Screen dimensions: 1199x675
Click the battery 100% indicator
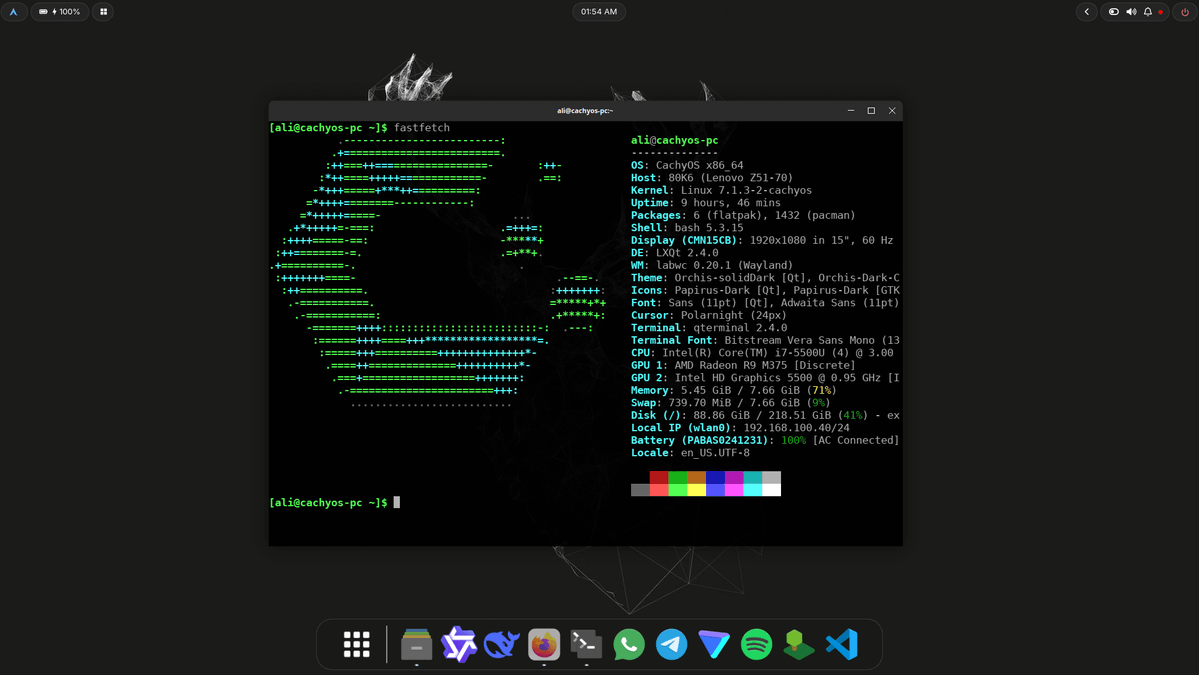pyautogui.click(x=60, y=11)
